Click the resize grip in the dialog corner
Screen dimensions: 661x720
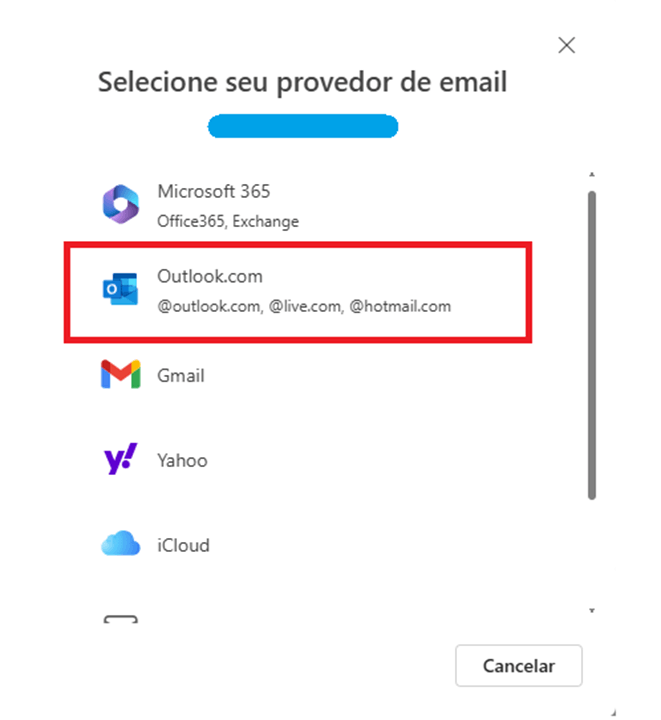coord(614,712)
